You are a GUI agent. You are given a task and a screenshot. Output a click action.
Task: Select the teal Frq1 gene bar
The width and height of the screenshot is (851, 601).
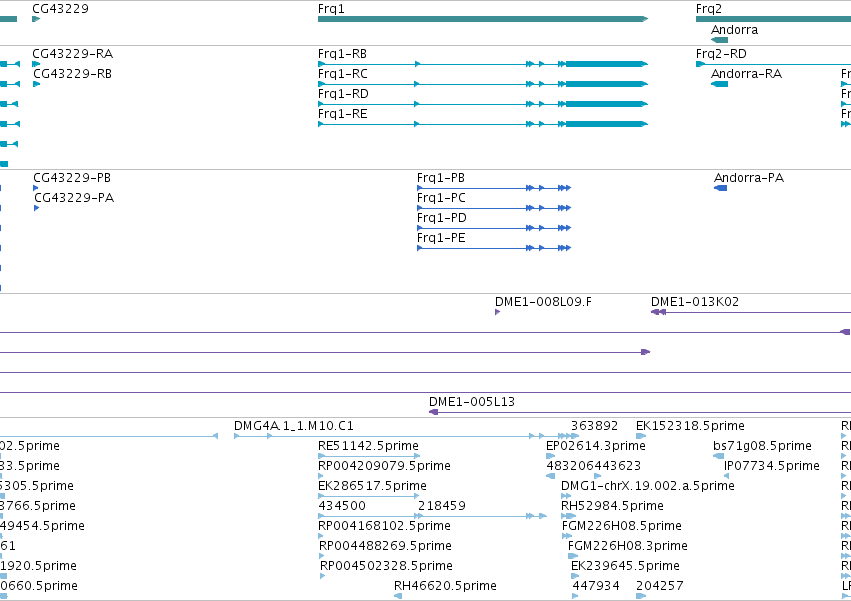(x=482, y=19)
